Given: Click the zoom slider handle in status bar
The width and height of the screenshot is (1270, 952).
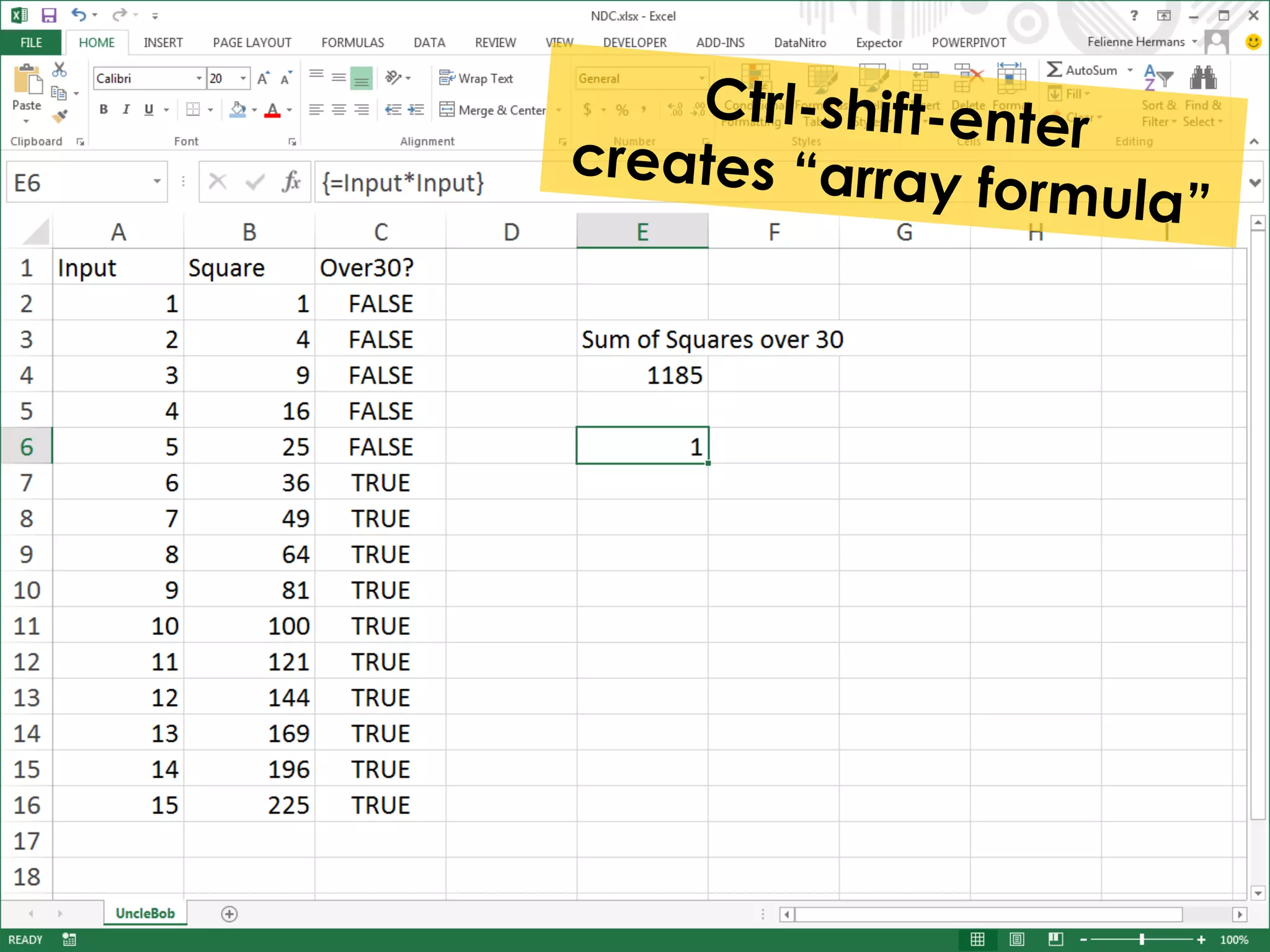Looking at the screenshot, I should [1141, 939].
